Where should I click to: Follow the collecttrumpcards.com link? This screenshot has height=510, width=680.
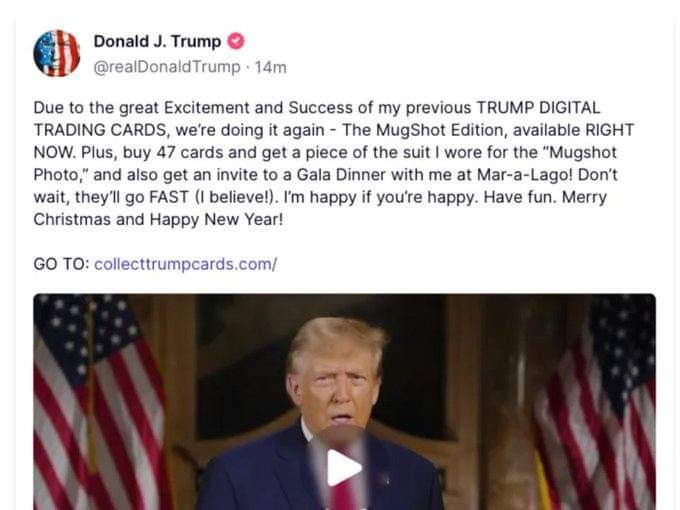[x=186, y=264]
